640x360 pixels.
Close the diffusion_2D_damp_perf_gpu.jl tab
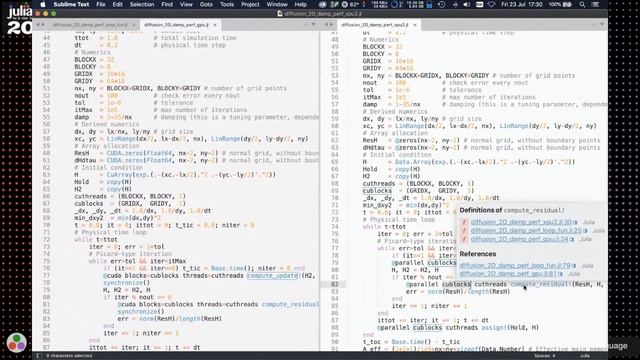215,25
